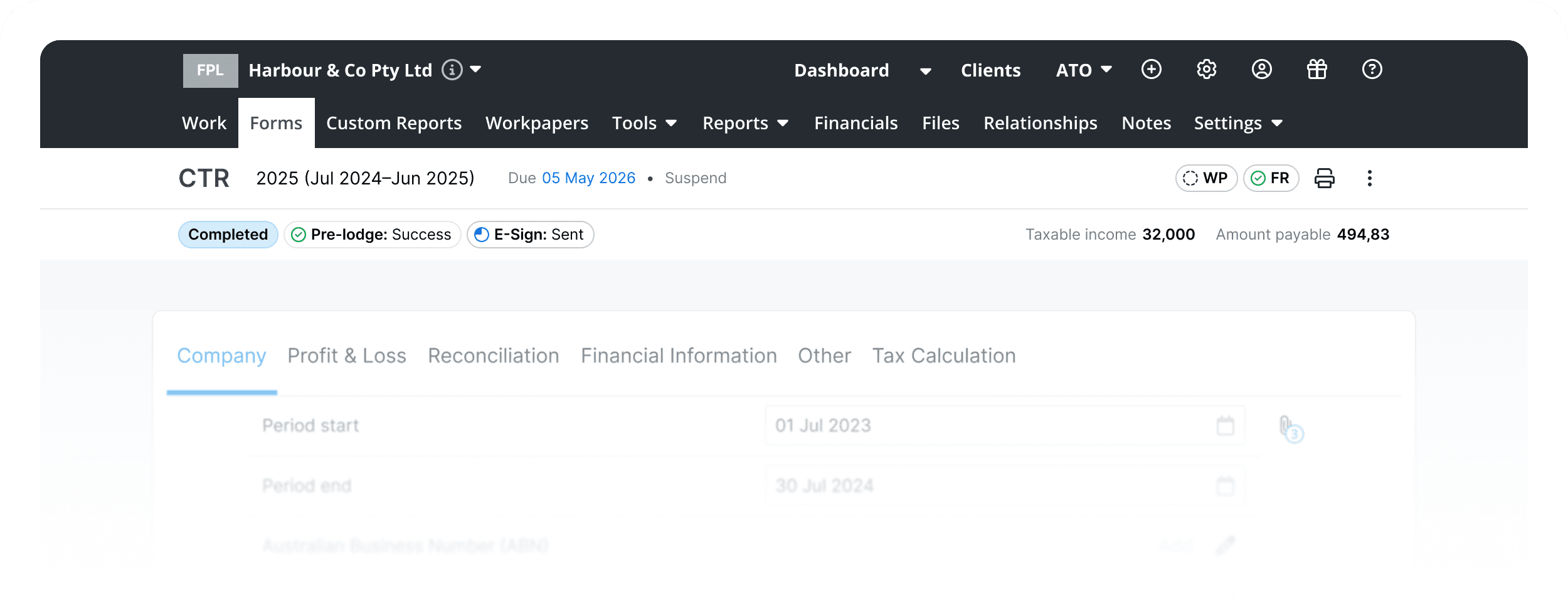The image size is (1568, 606).
Task: Open the help question mark icon
Action: pyautogui.click(x=1372, y=70)
